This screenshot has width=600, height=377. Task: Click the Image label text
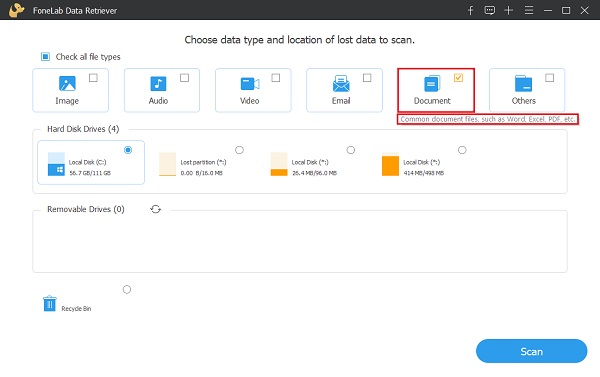tap(67, 101)
